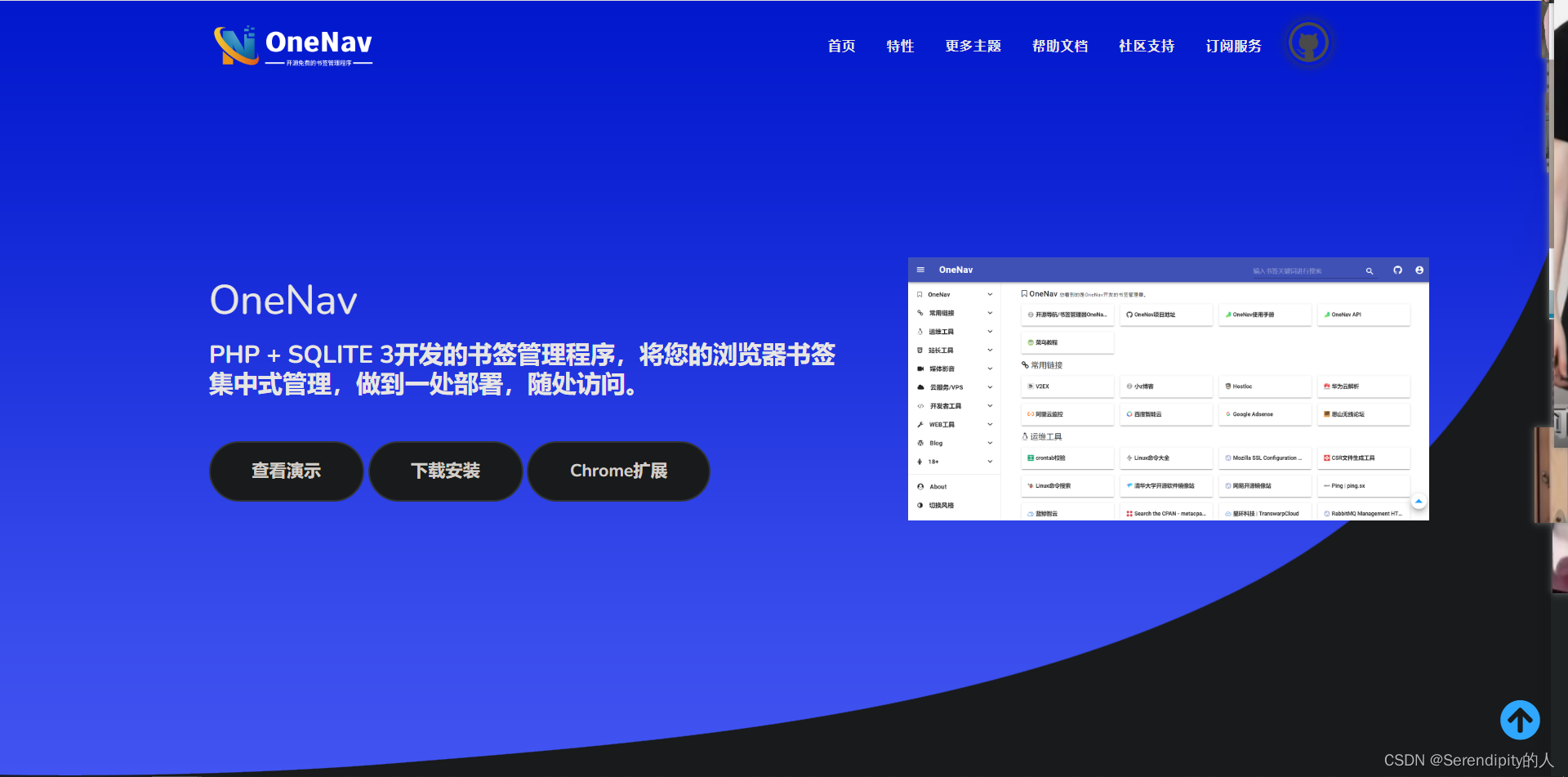The width and height of the screenshot is (1568, 777).
Task: Open the OneNav API bookmark card
Action: [x=1364, y=315]
